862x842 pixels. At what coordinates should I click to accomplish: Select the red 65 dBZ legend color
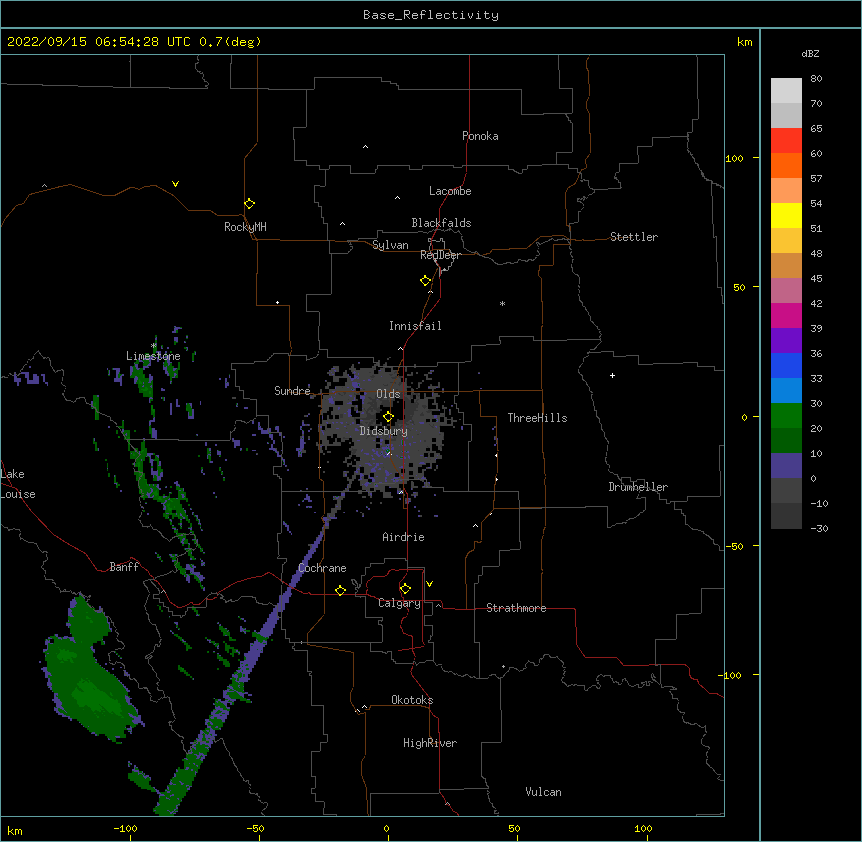coord(786,140)
